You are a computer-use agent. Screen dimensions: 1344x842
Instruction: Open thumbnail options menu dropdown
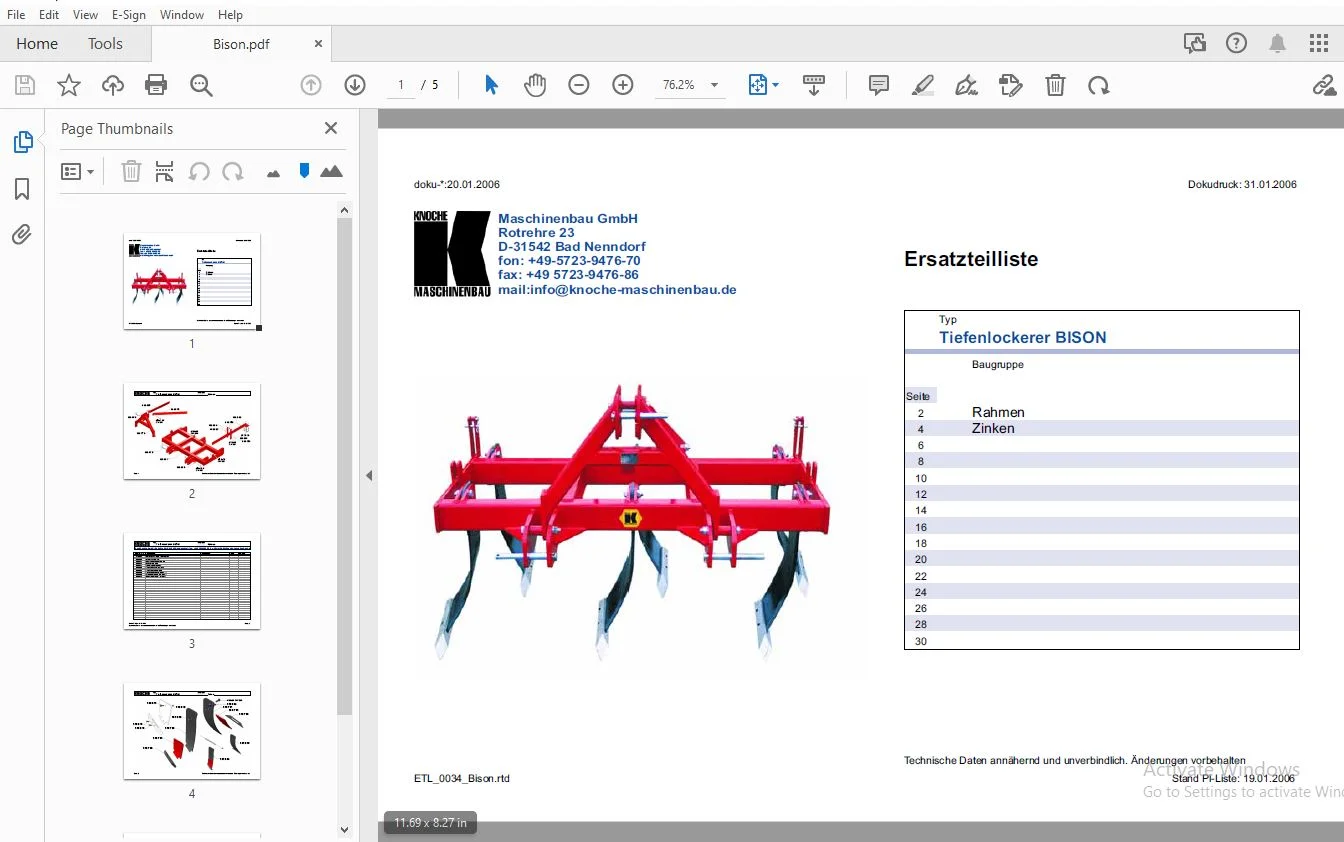click(77, 172)
